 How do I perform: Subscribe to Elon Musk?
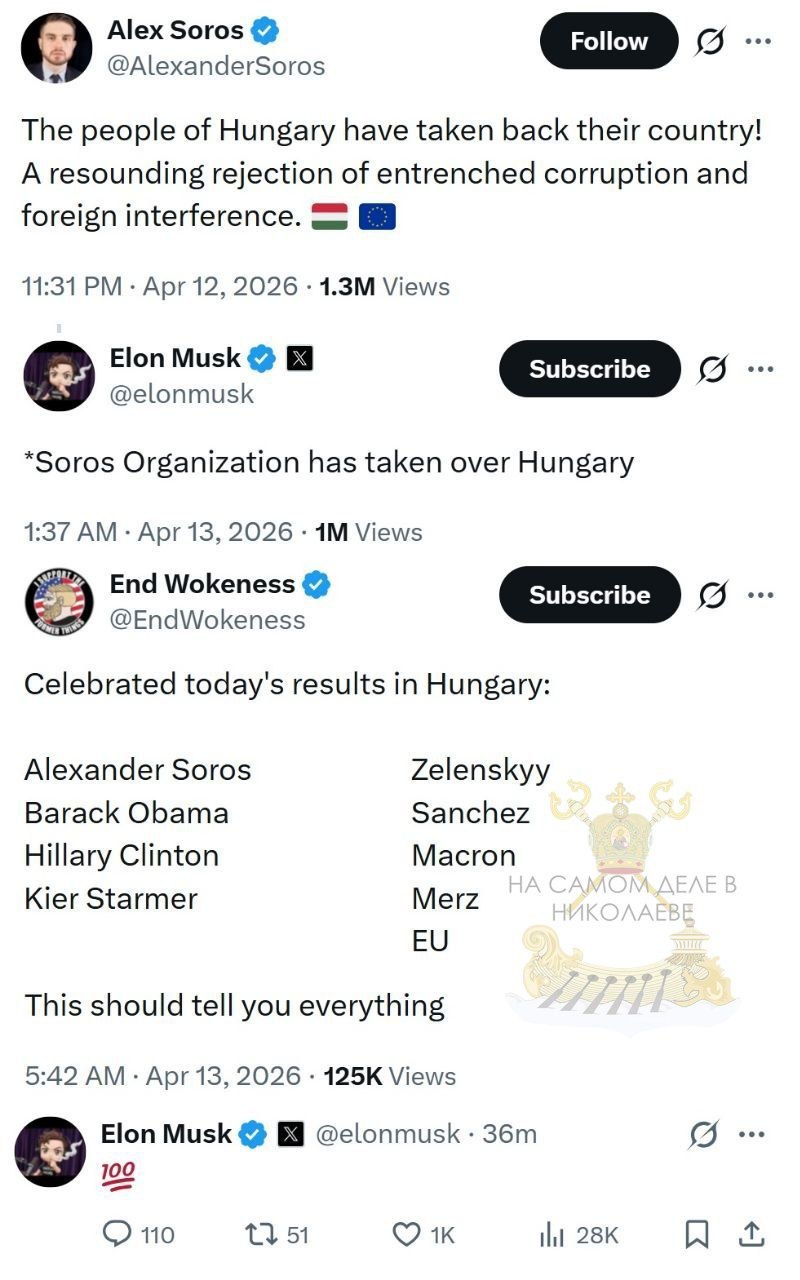click(589, 369)
